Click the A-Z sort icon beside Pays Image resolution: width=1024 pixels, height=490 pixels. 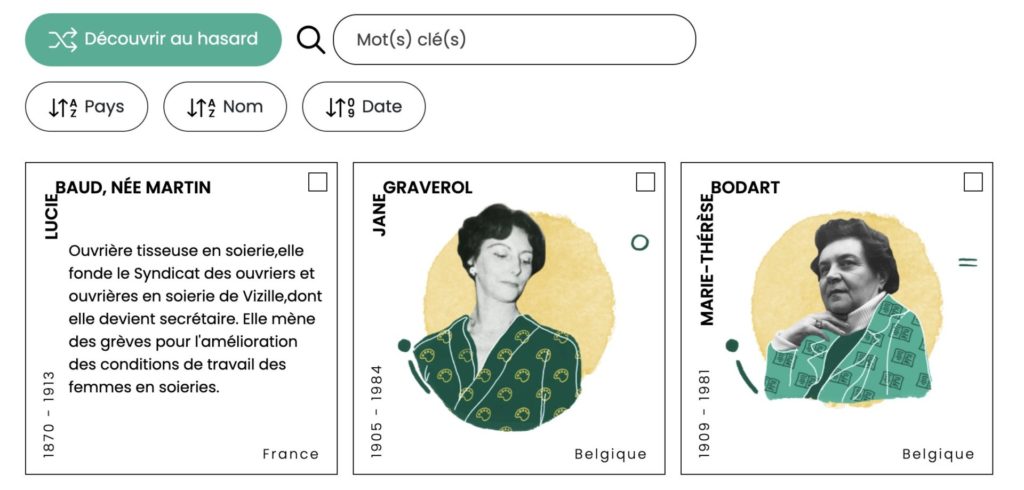63,107
